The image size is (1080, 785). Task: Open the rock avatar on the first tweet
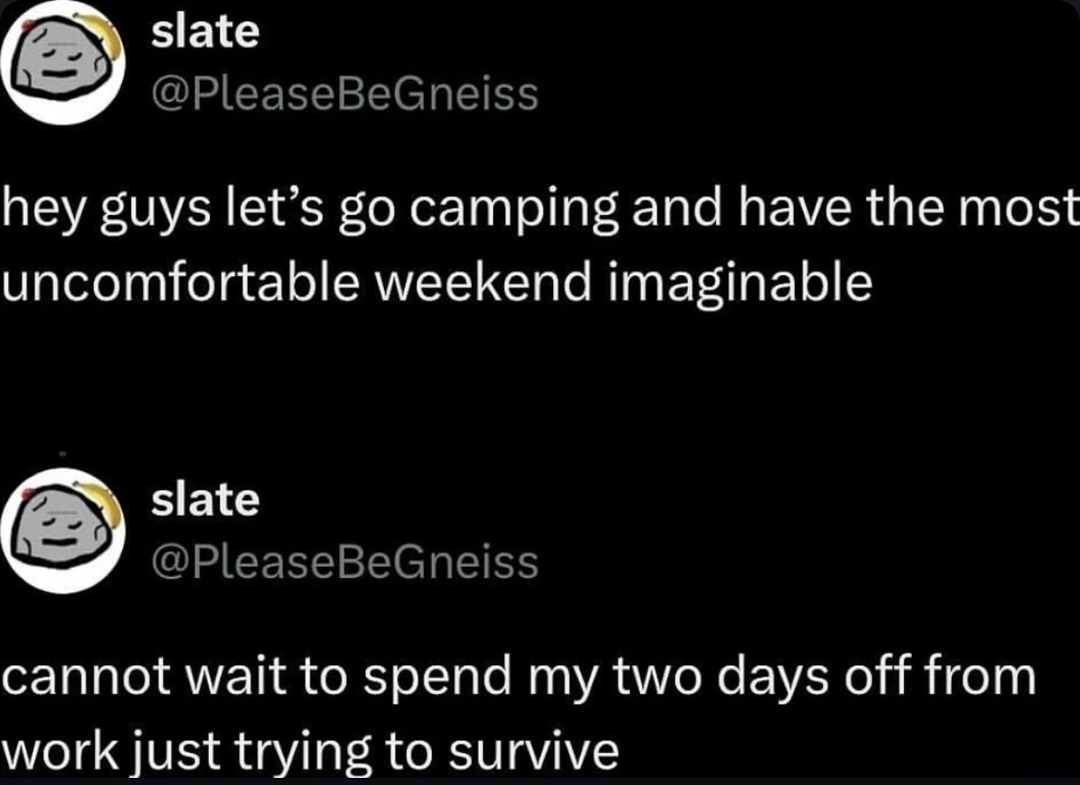62,62
